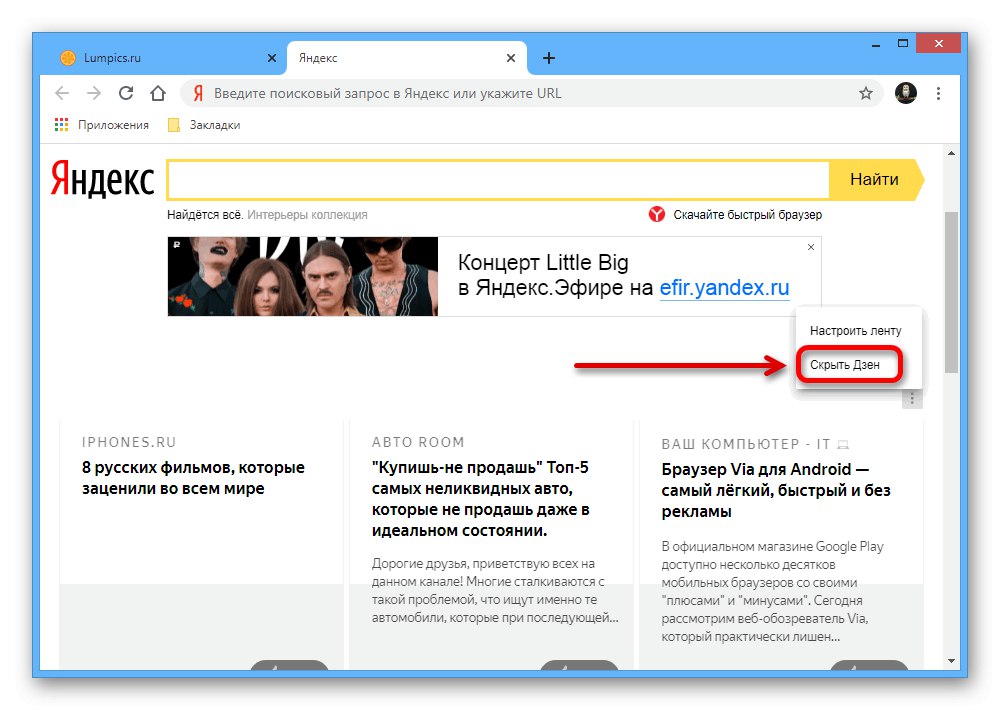Open article Купишь-не продашь Топ-5
Image resolution: width=1000 pixels, height=710 pixels.
point(480,499)
